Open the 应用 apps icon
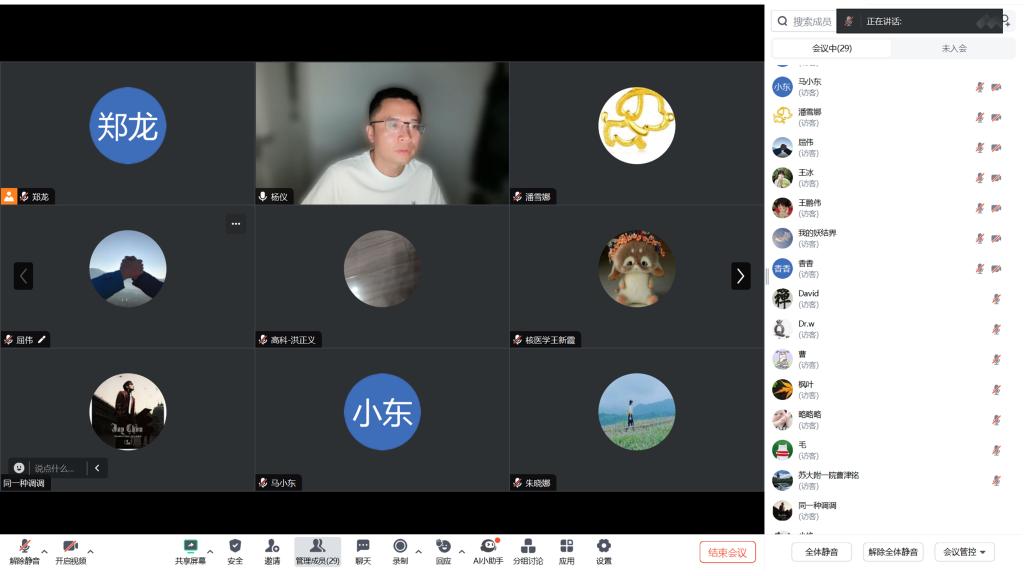The width and height of the screenshot is (1024, 576). [566, 551]
